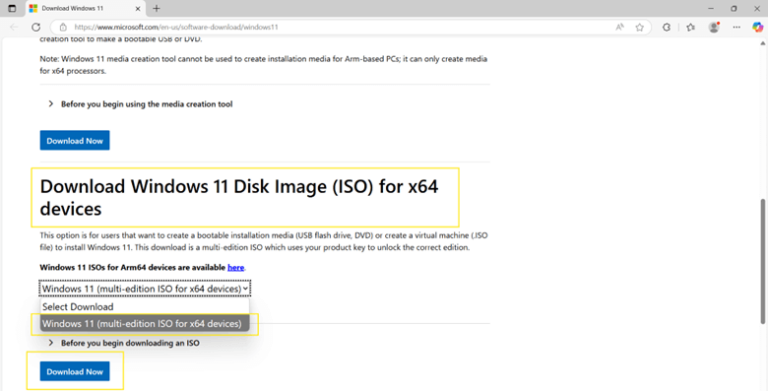Click Download Now under media creation tool
Viewport: 768px width, 391px height.
coord(74,141)
